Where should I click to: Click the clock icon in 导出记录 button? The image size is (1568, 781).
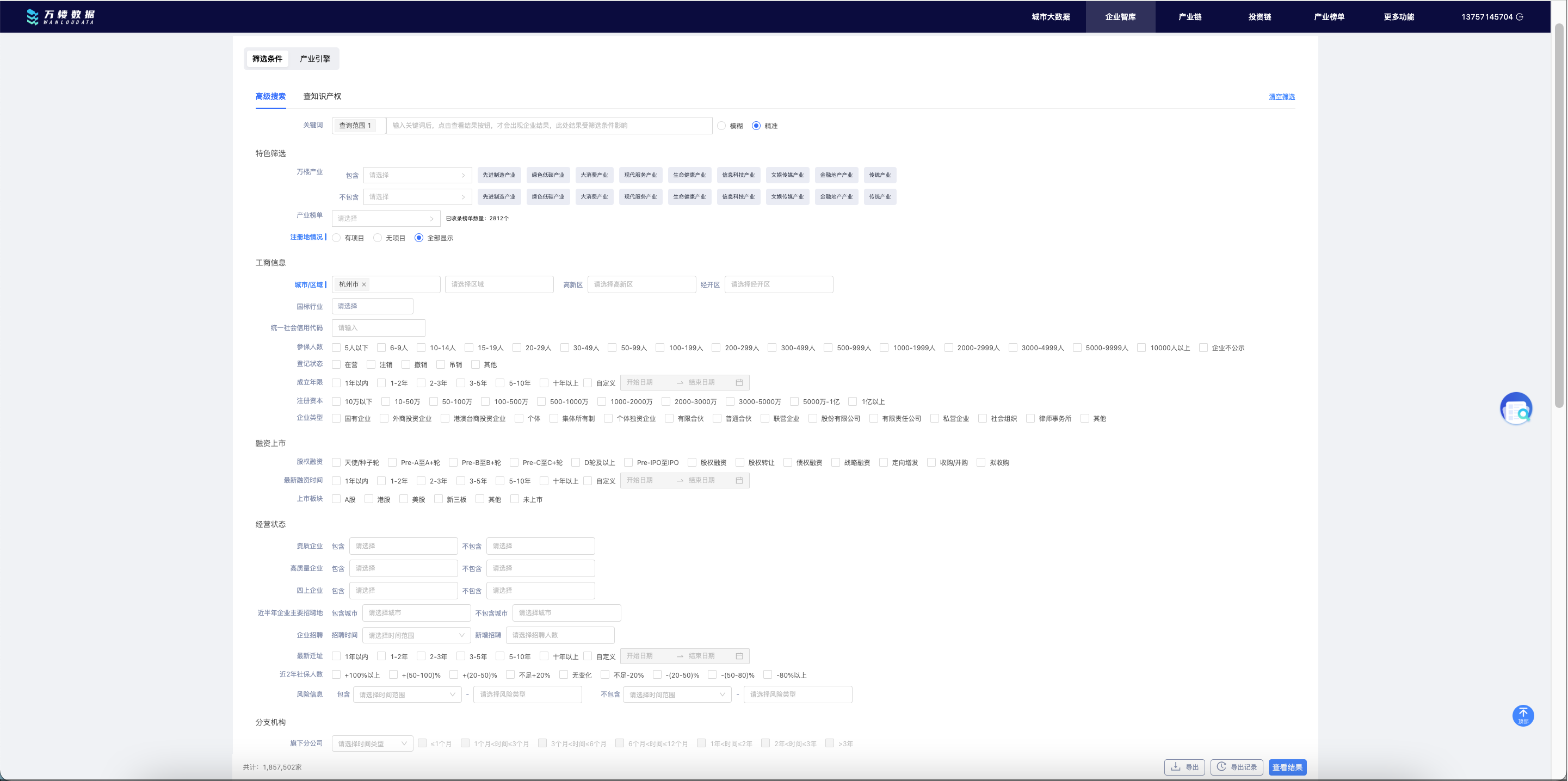(x=1221, y=767)
